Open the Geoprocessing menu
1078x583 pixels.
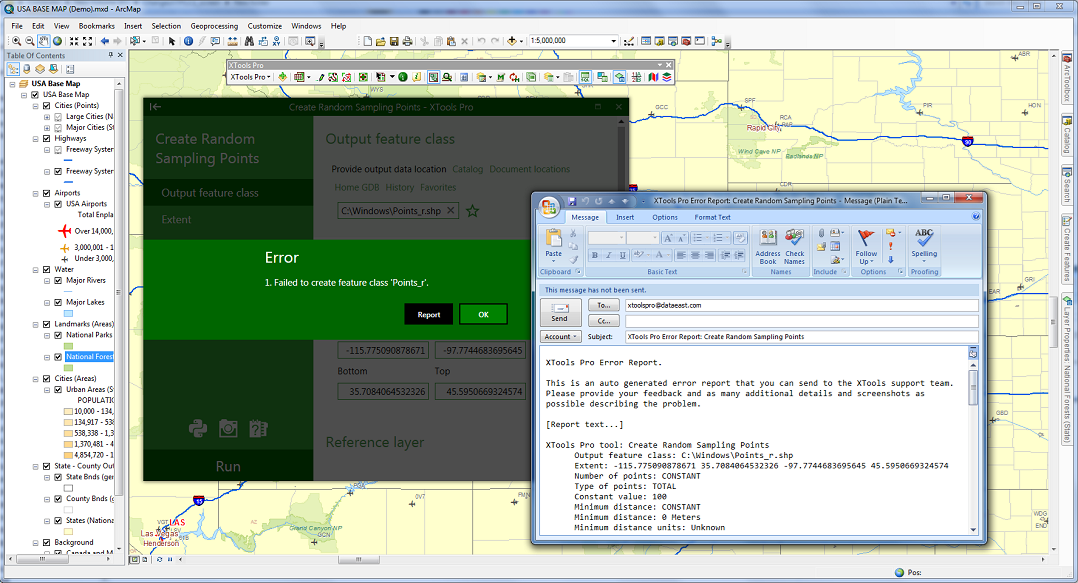[x=214, y=26]
